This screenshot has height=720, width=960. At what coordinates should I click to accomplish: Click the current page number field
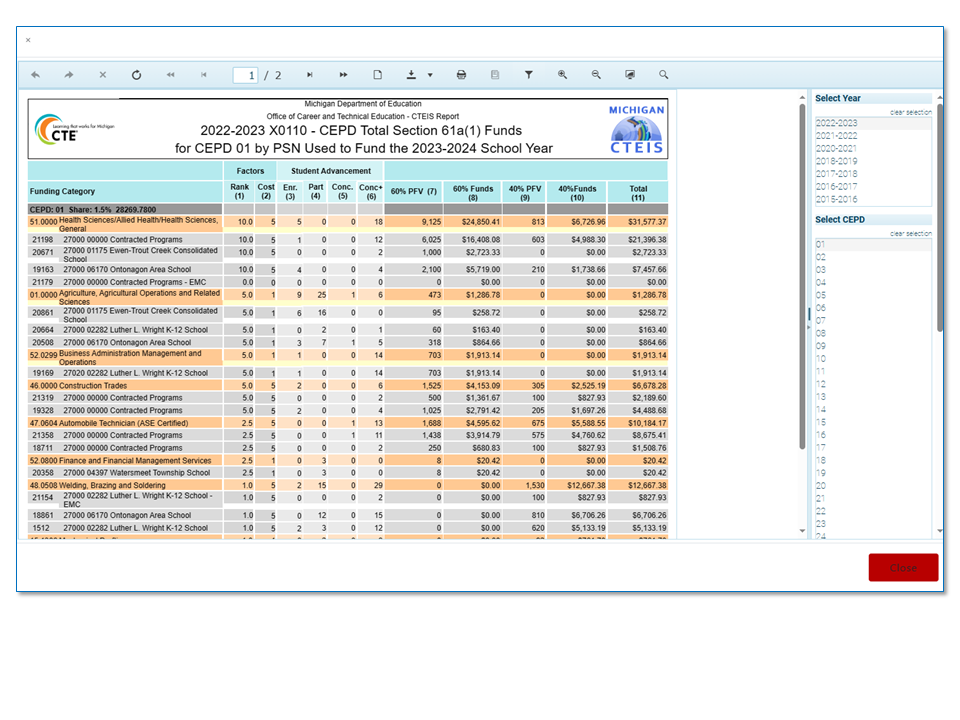[x=245, y=75]
